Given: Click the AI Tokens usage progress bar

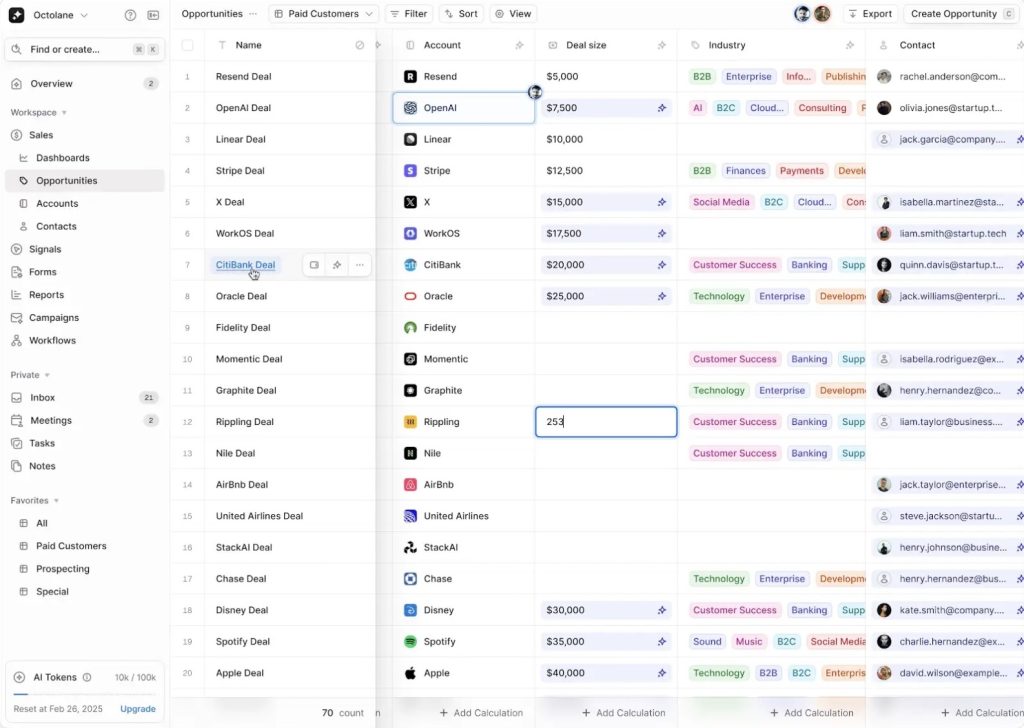Looking at the screenshot, I should coord(85,694).
